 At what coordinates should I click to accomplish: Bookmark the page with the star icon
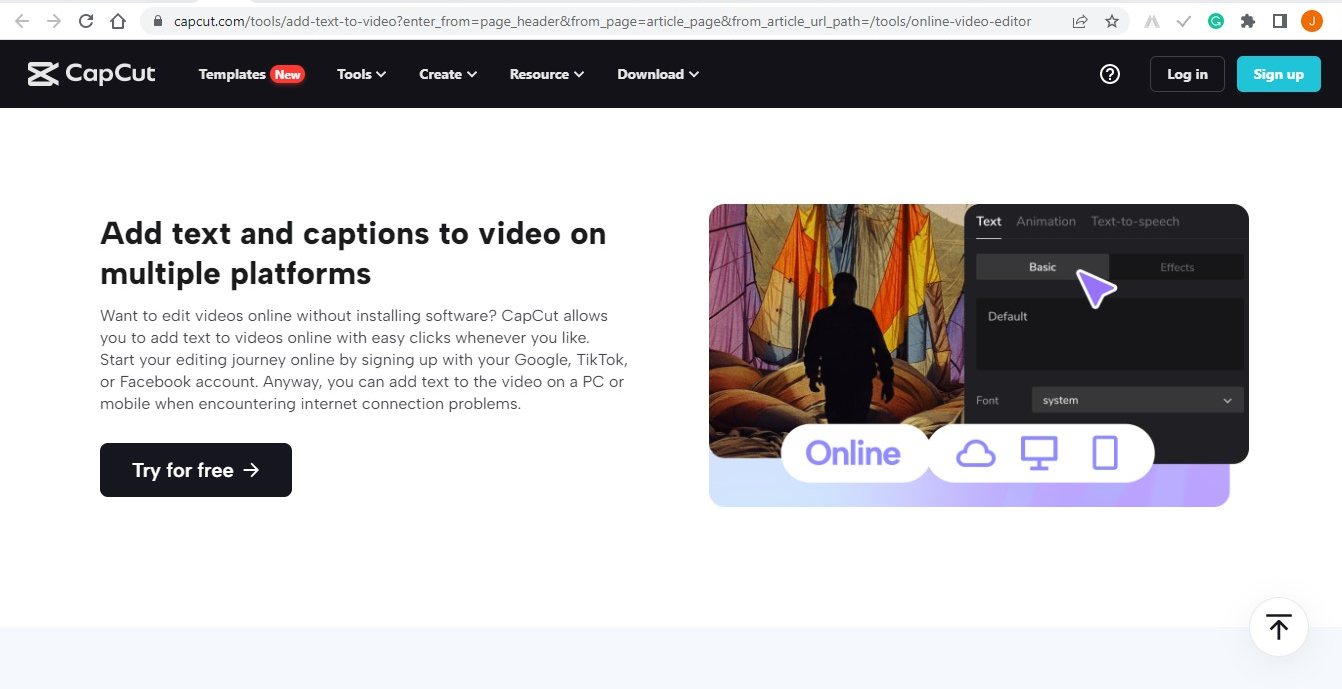[1114, 20]
